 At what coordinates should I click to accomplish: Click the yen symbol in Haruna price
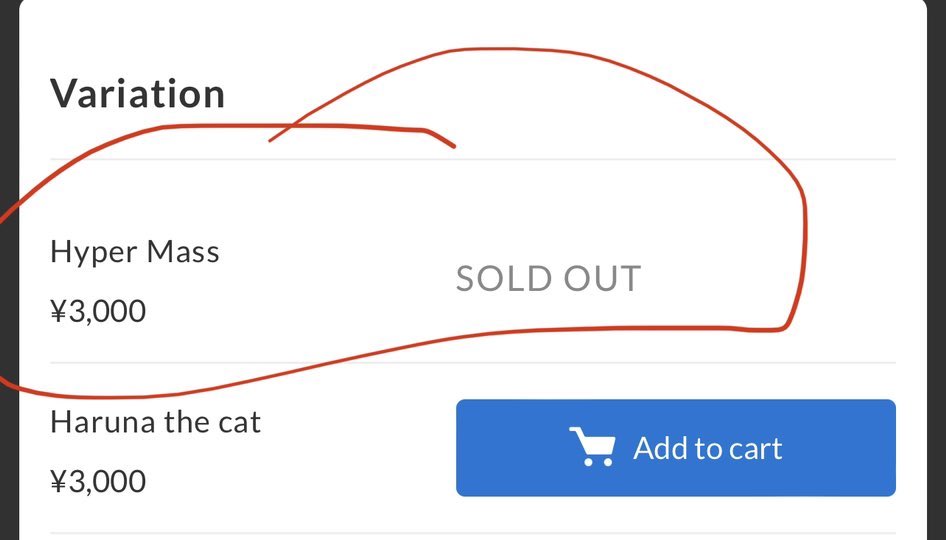tap(57, 482)
